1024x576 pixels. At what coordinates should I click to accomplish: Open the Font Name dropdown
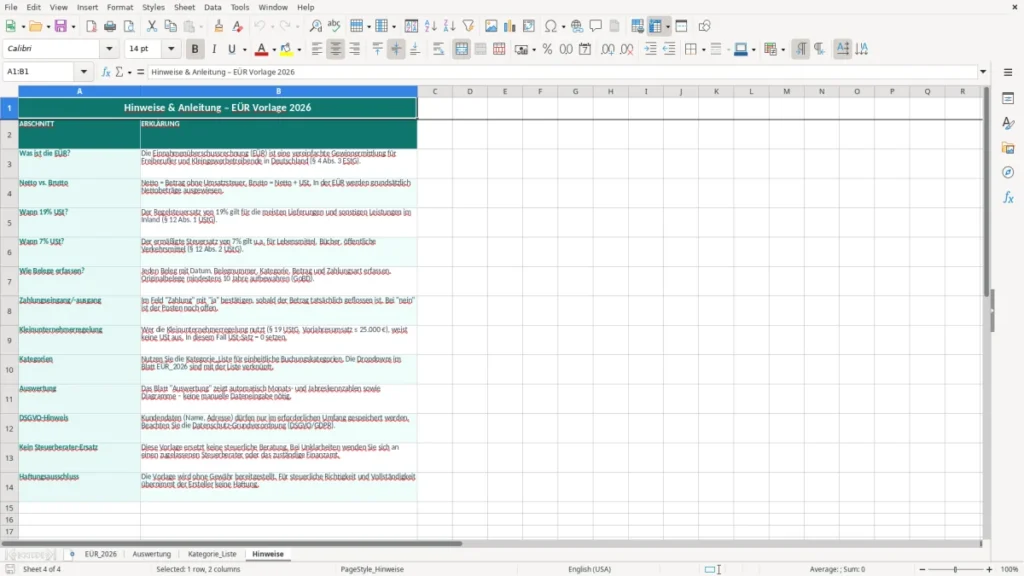click(x=109, y=48)
